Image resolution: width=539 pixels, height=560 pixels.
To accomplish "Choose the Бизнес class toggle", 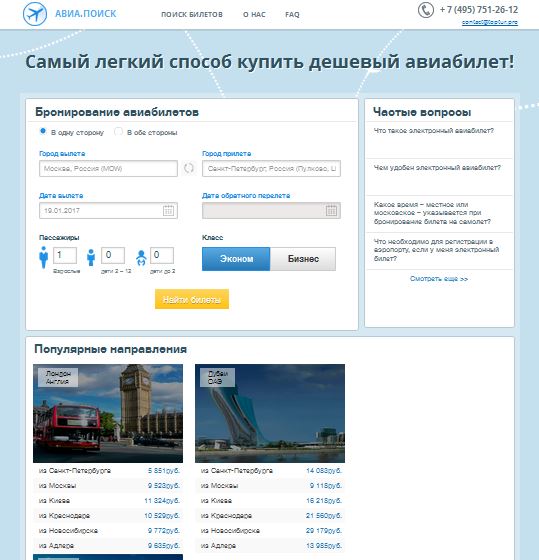I will pyautogui.click(x=303, y=259).
